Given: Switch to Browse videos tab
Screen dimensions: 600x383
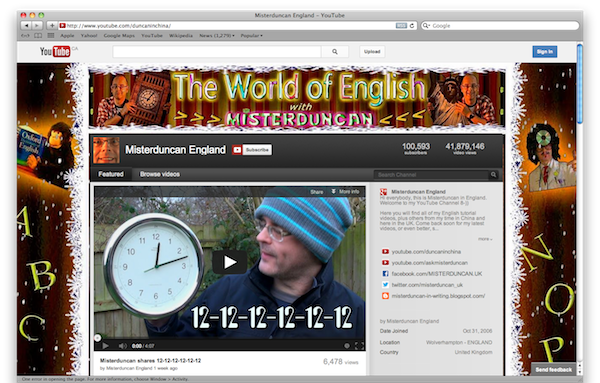Looking at the screenshot, I should pyautogui.click(x=160, y=174).
